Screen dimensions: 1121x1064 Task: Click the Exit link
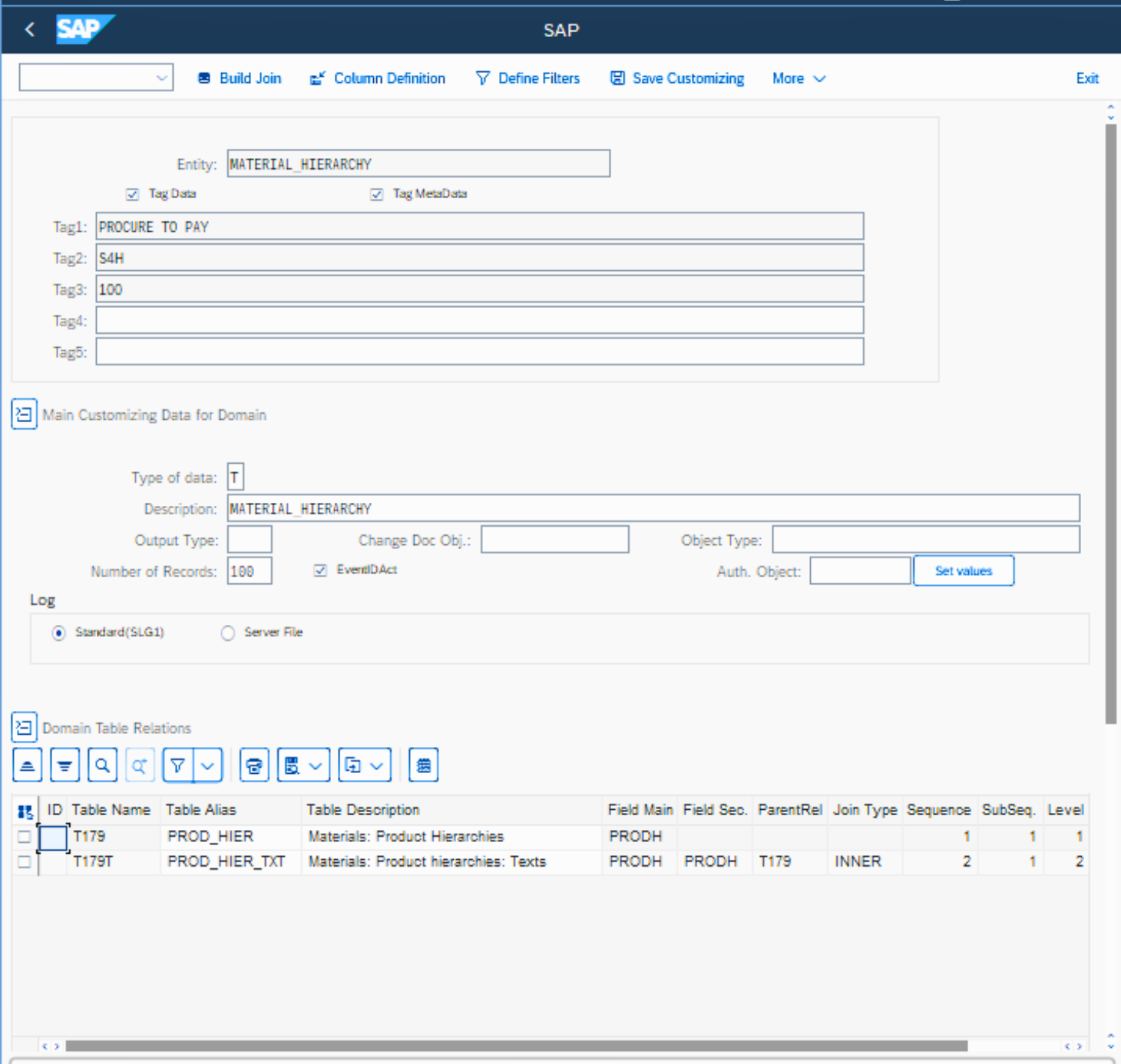point(1086,78)
